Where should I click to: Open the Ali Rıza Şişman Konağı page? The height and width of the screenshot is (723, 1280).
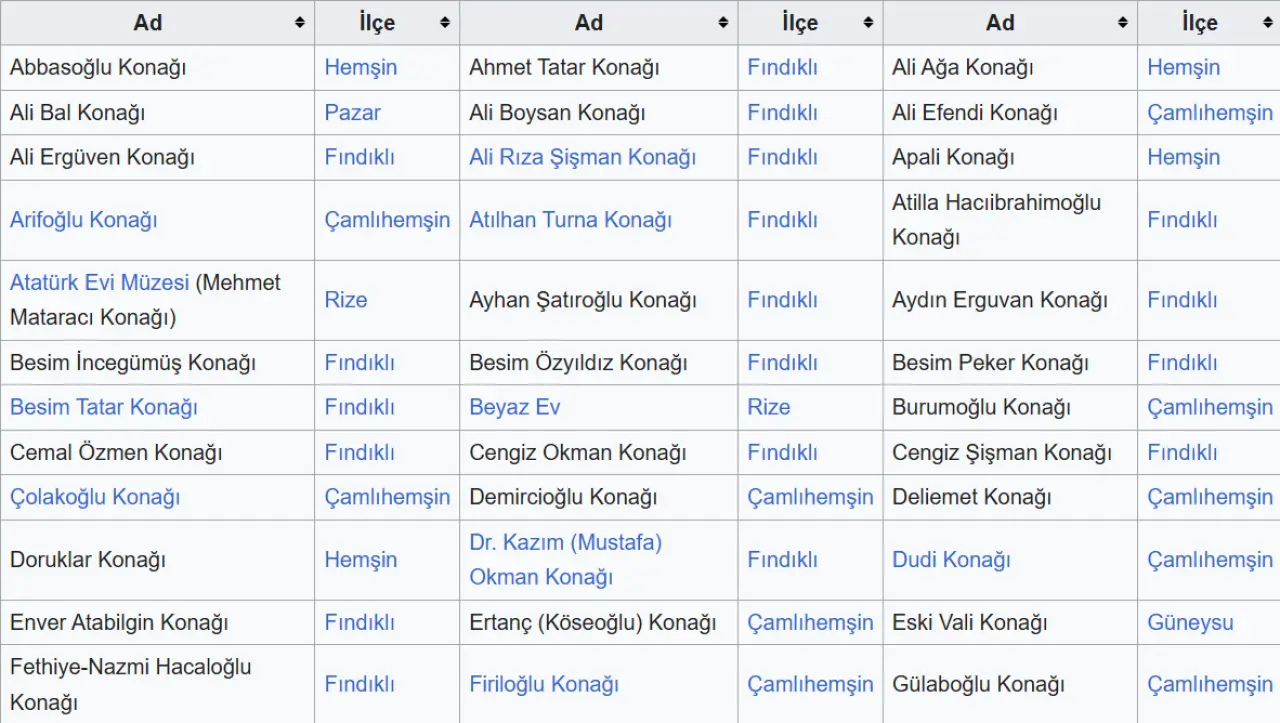[x=582, y=157]
